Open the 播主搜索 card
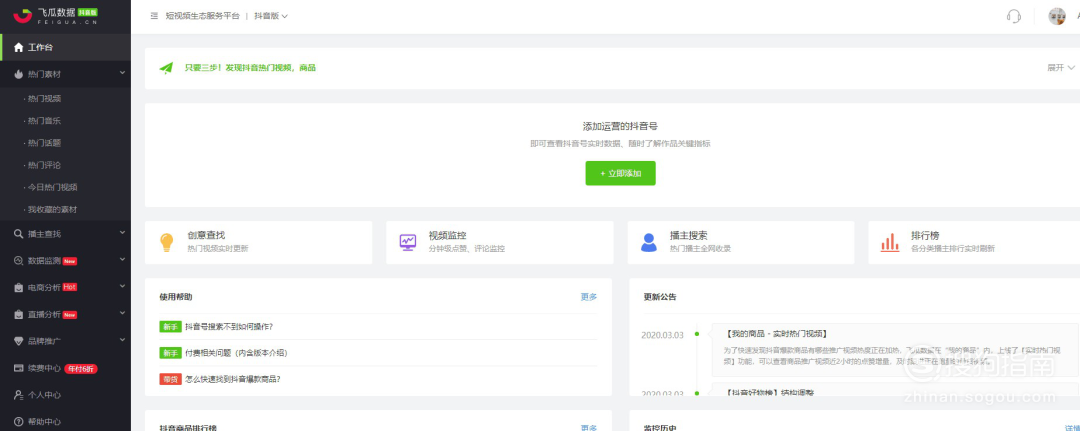The width and height of the screenshot is (1080, 431). (x=740, y=242)
